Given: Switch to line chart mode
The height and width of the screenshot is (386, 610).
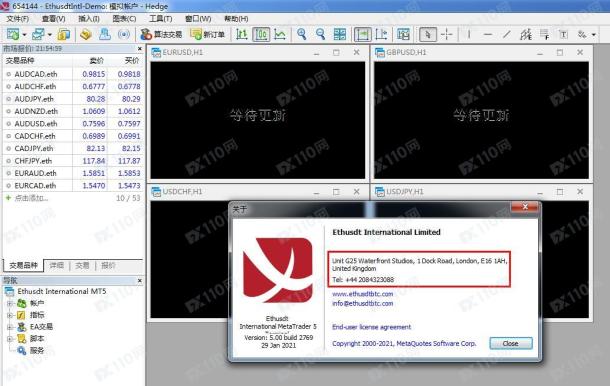Looking at the screenshot, I should pos(280,35).
